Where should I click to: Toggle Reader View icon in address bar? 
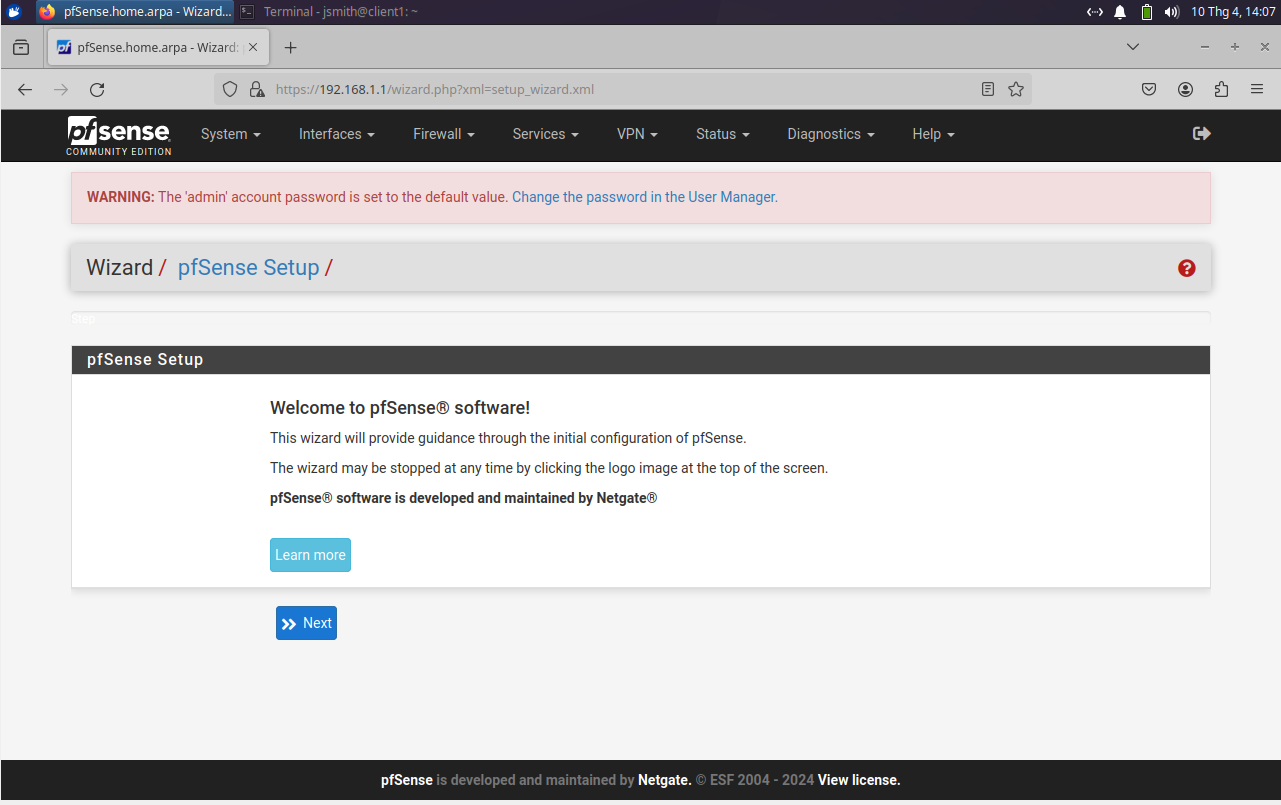988,89
